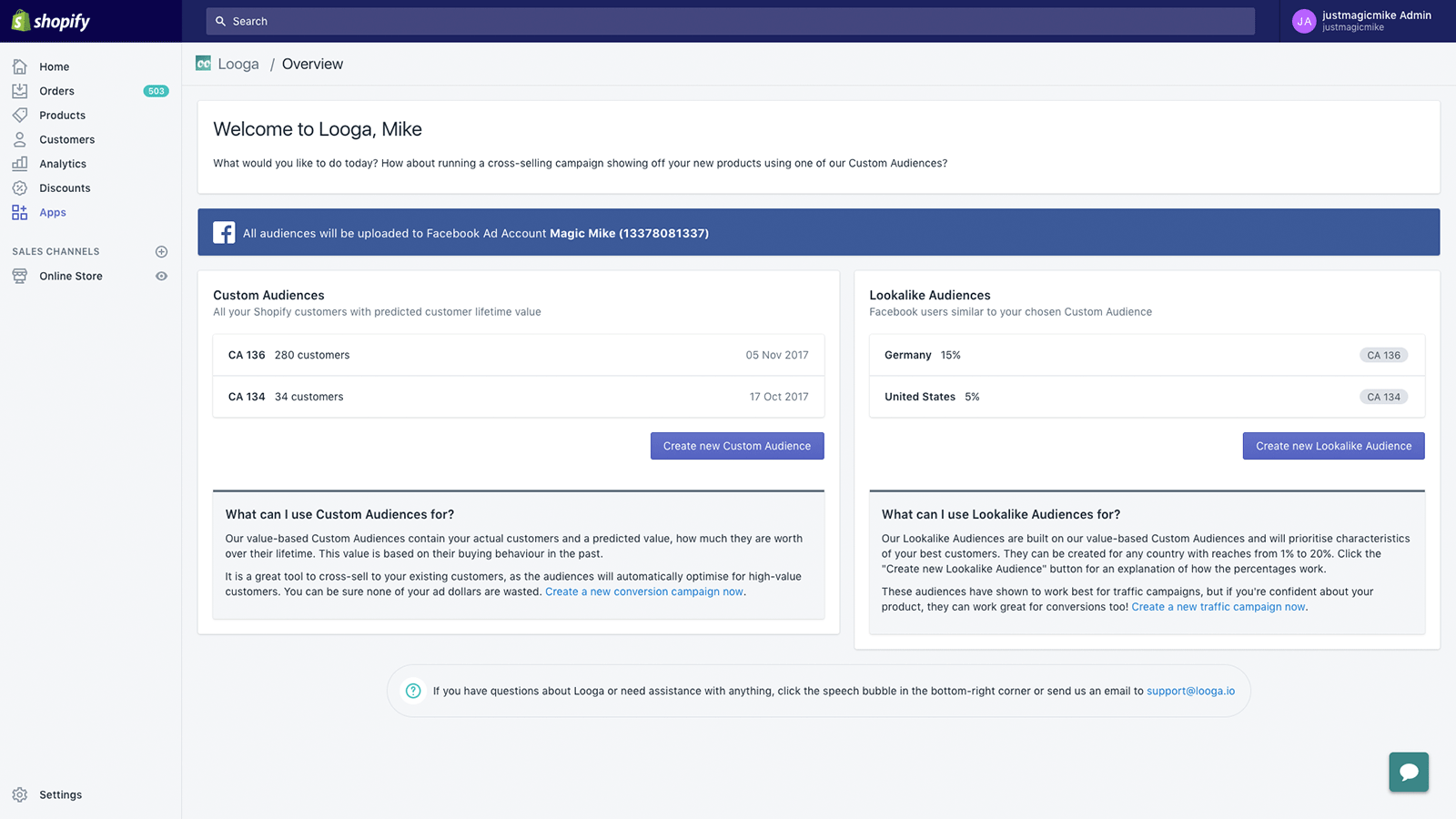1456x819 pixels.
Task: Select the Germany 15% lookalike row
Action: pyautogui.click(x=1147, y=355)
